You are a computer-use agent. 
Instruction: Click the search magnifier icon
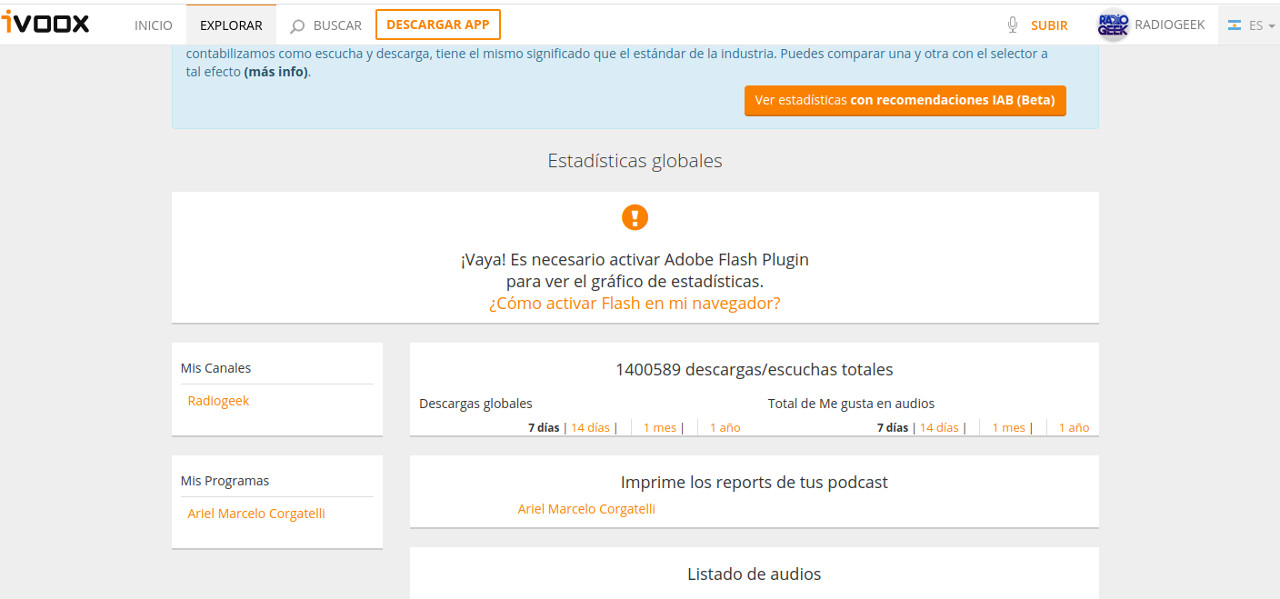pyautogui.click(x=297, y=26)
